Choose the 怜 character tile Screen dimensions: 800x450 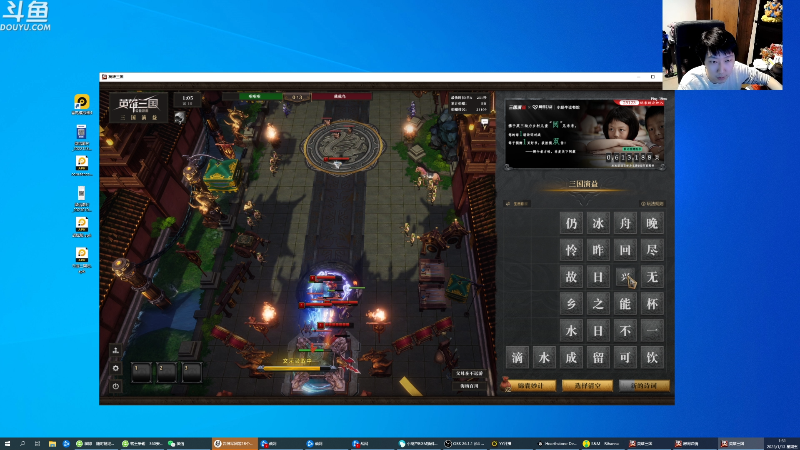tap(571, 250)
